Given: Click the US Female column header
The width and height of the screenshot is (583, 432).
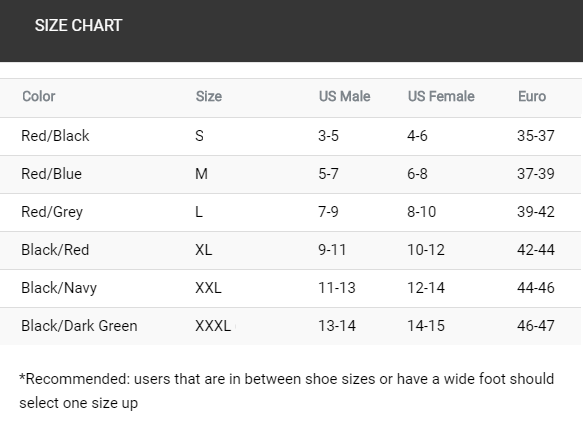Looking at the screenshot, I should point(441,96).
